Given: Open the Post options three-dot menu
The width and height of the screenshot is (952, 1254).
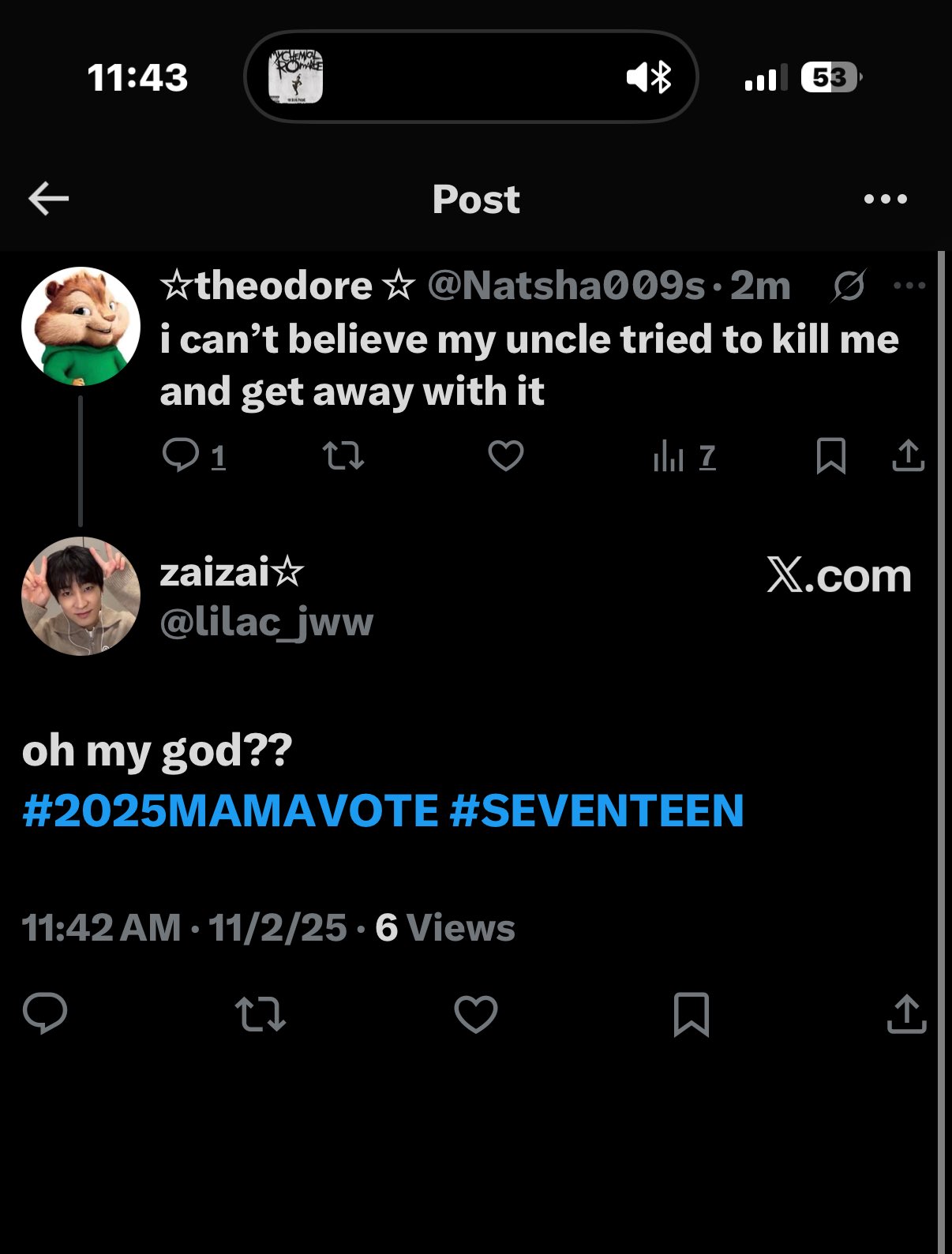Looking at the screenshot, I should pos(885,199).
